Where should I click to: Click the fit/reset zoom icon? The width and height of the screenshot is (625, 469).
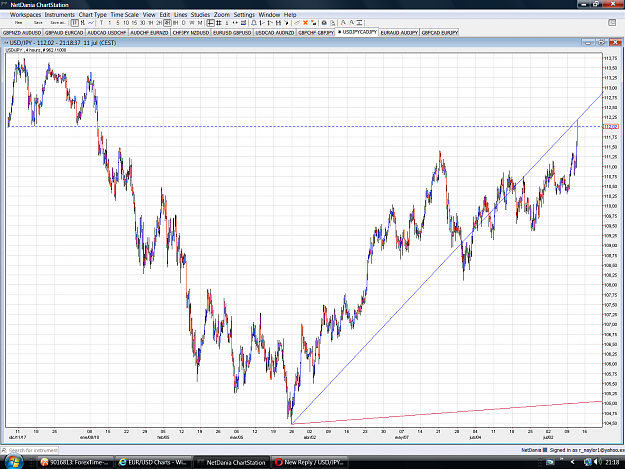pyautogui.click(x=360, y=23)
